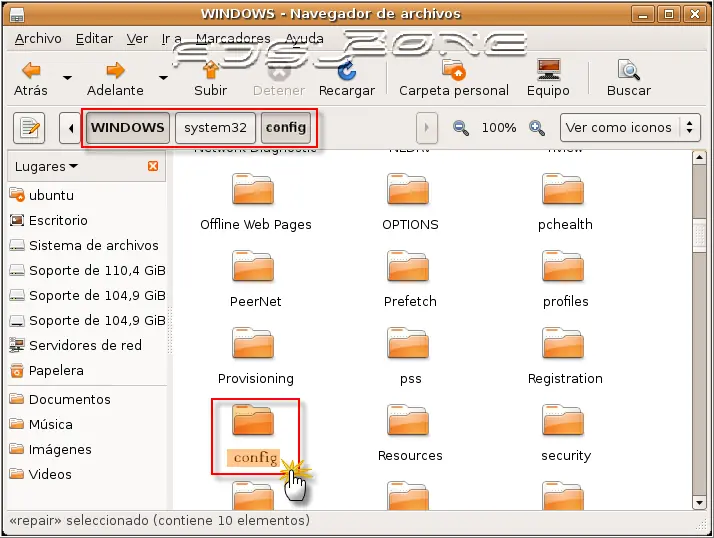Select the Prefetch folder
The image size is (714, 538).
(410, 279)
